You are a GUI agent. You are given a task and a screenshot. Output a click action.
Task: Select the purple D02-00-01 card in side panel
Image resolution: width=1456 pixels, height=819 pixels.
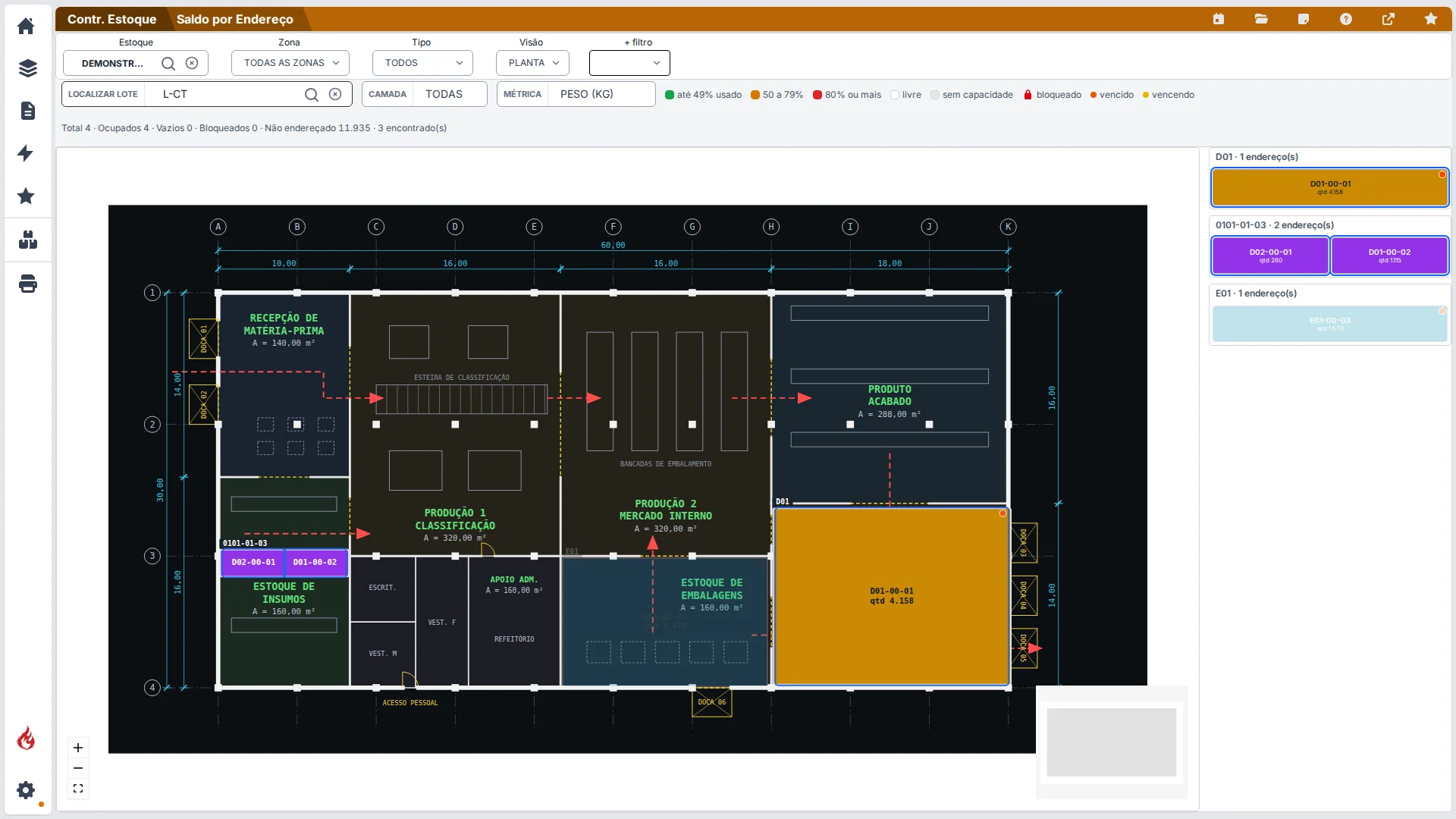tap(1270, 256)
